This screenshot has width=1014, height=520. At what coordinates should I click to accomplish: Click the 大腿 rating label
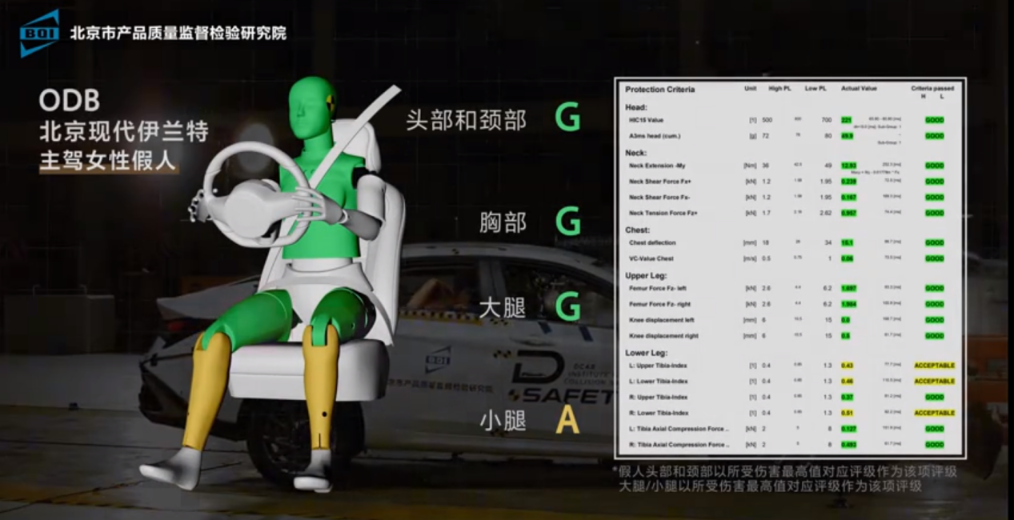click(x=502, y=308)
